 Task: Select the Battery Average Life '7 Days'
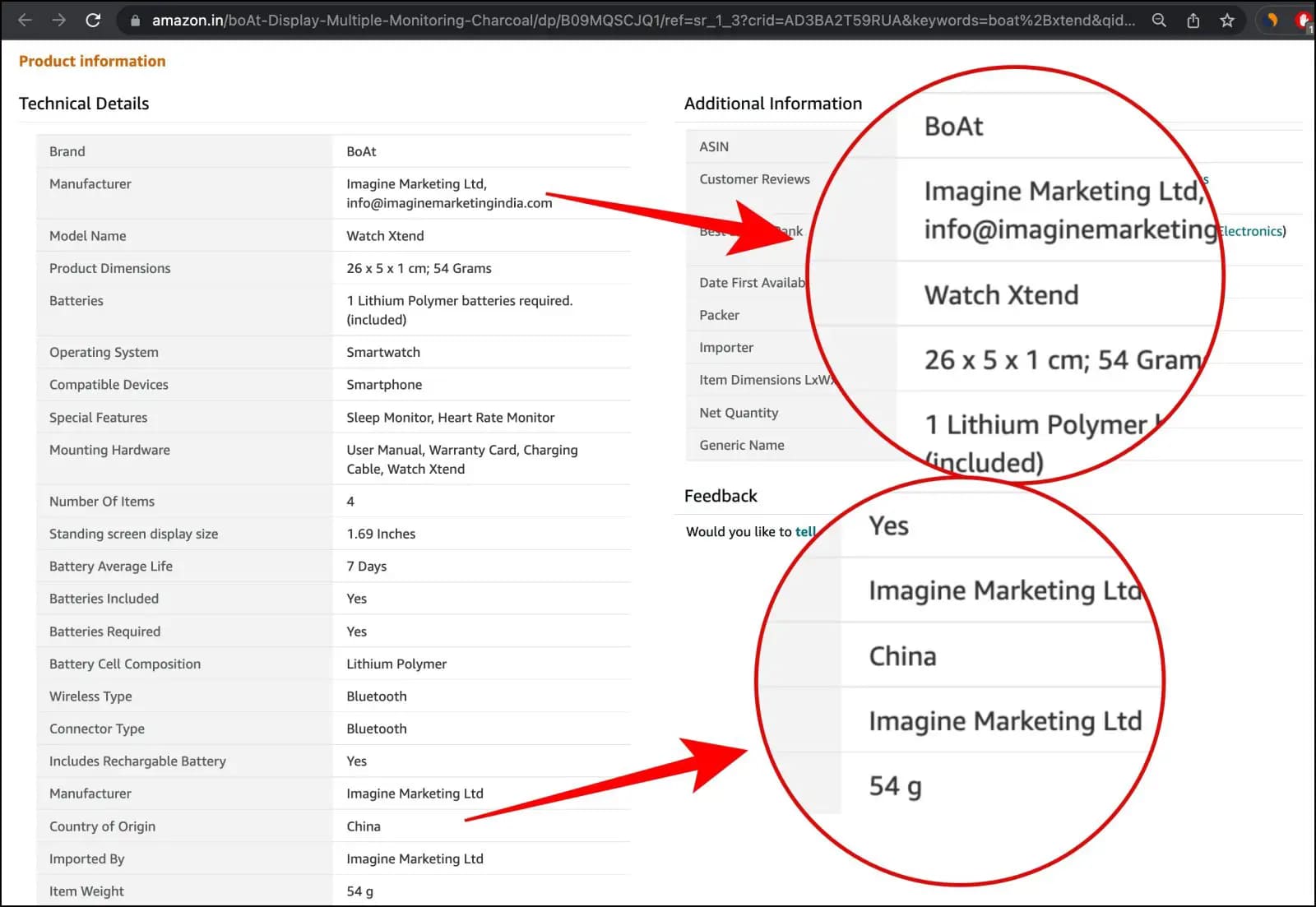[366, 567]
